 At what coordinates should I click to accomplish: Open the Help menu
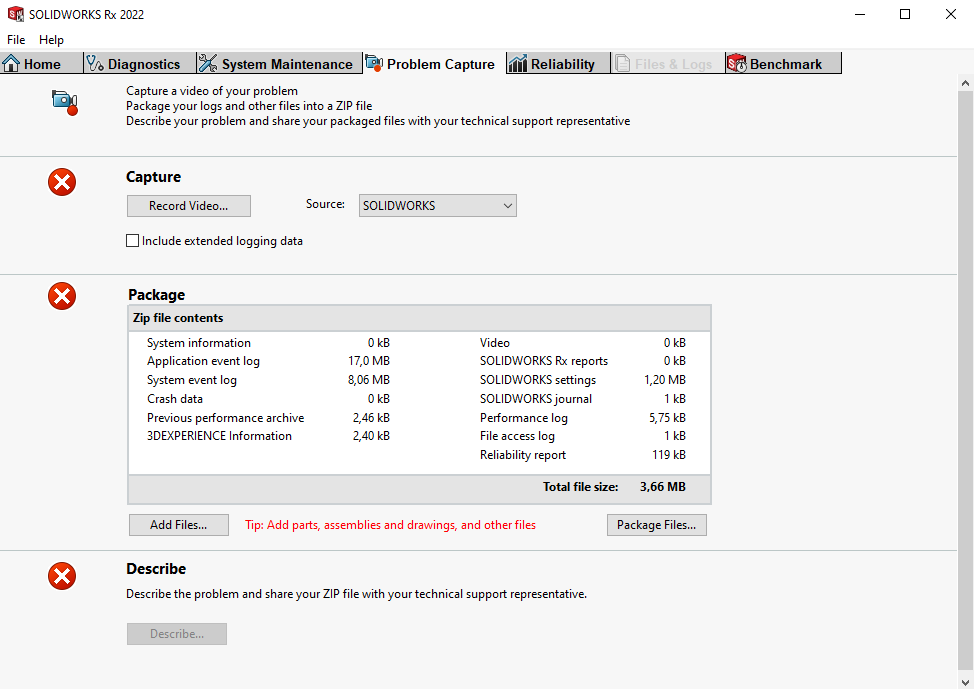(x=51, y=40)
